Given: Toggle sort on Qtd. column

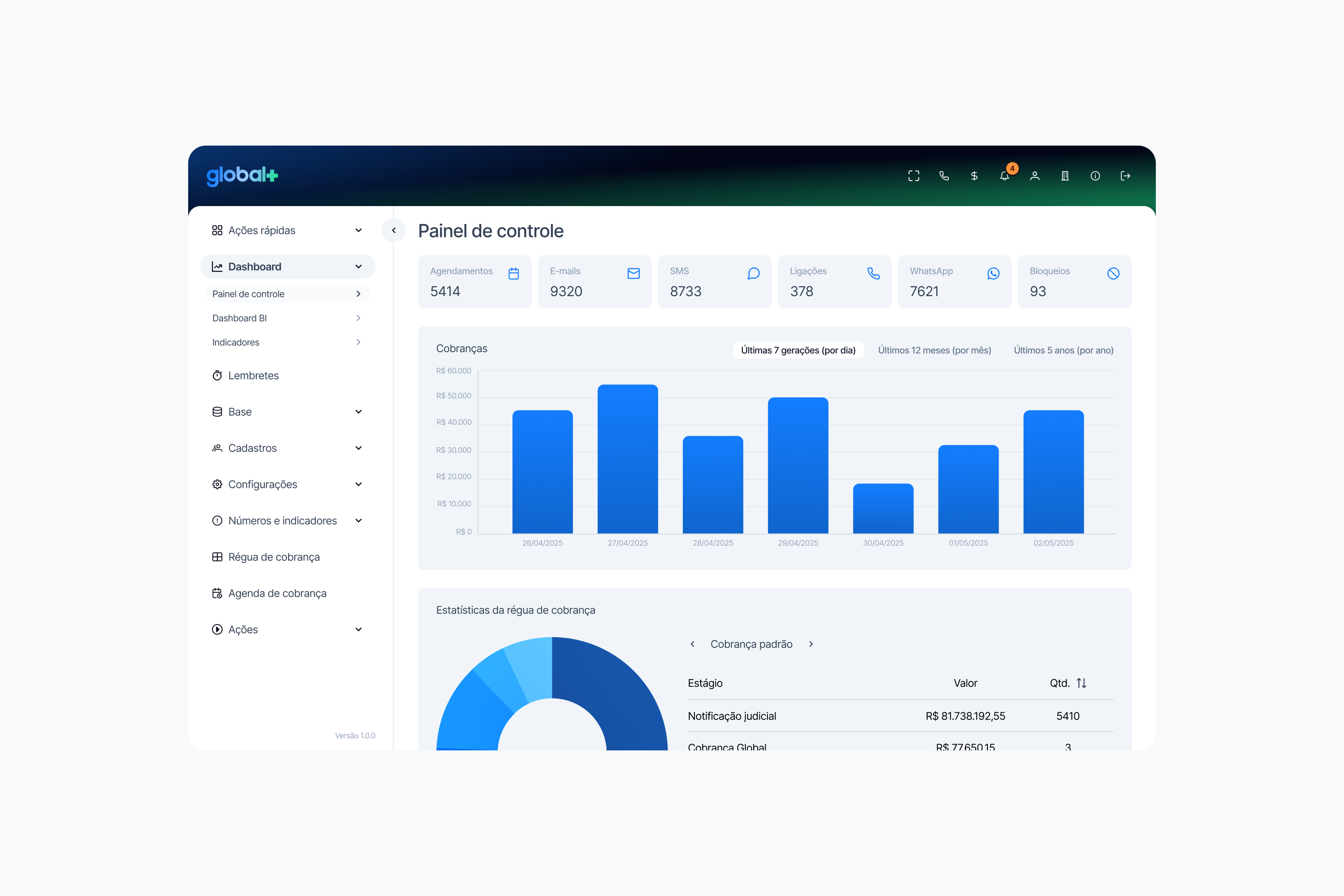Looking at the screenshot, I should (1081, 683).
